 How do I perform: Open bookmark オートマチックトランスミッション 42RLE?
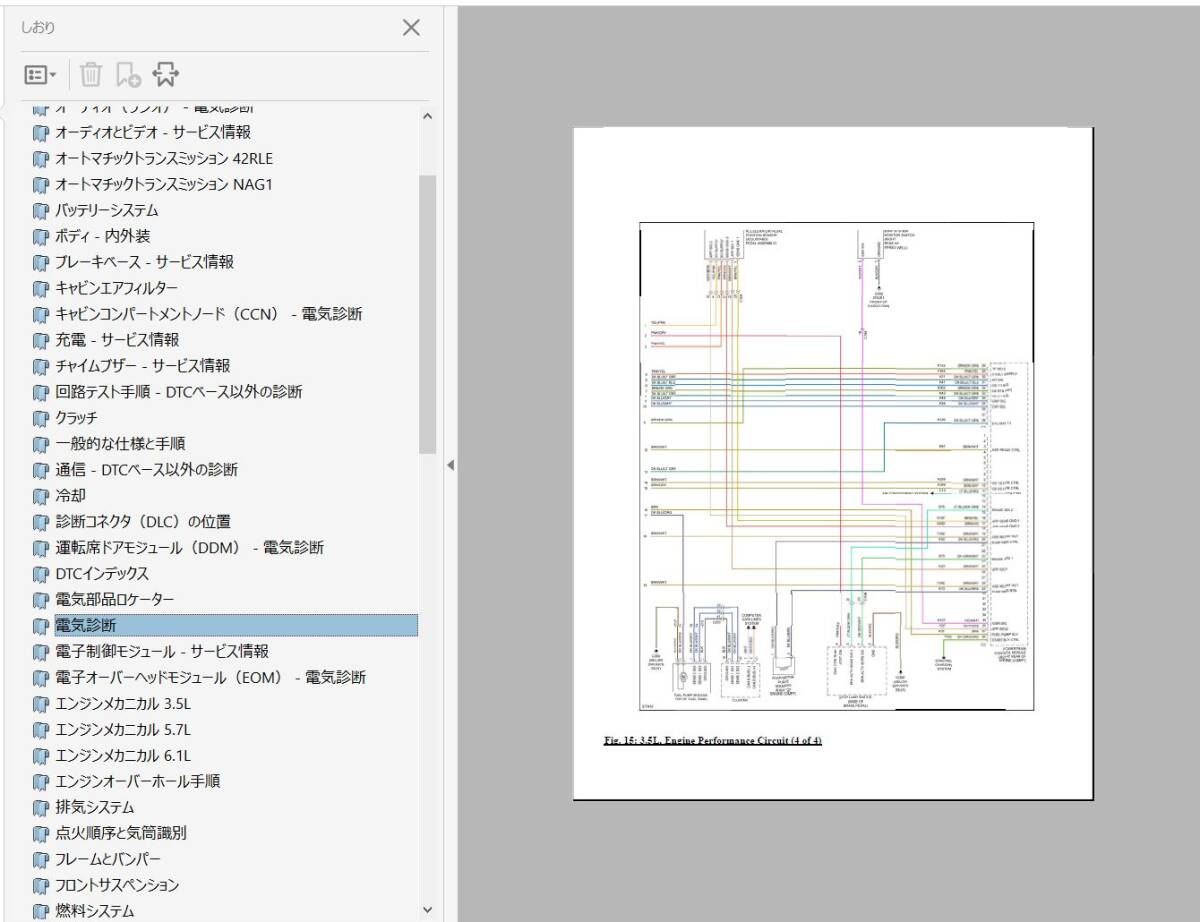pos(164,158)
